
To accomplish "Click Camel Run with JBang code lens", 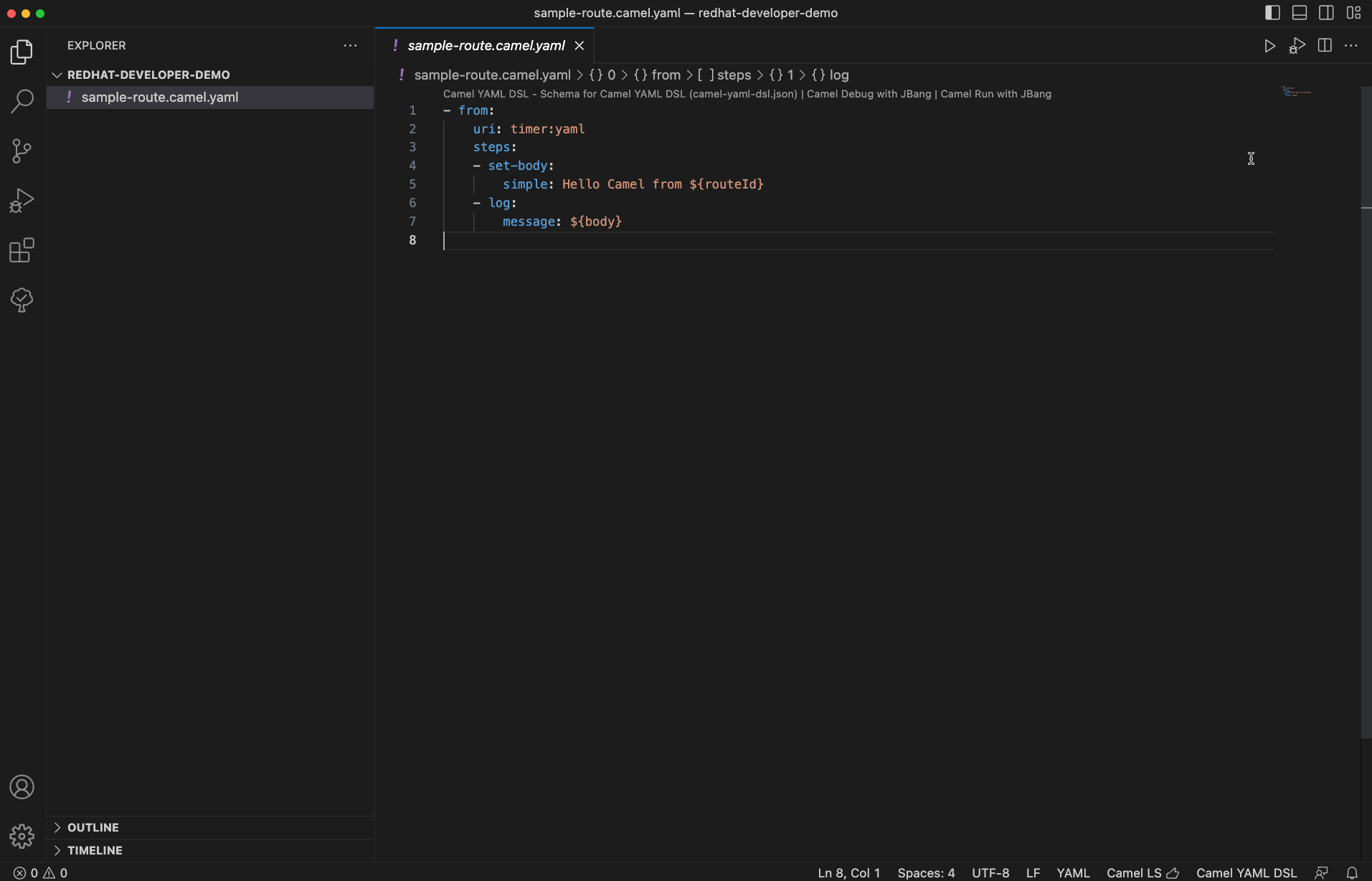I will (996, 94).
